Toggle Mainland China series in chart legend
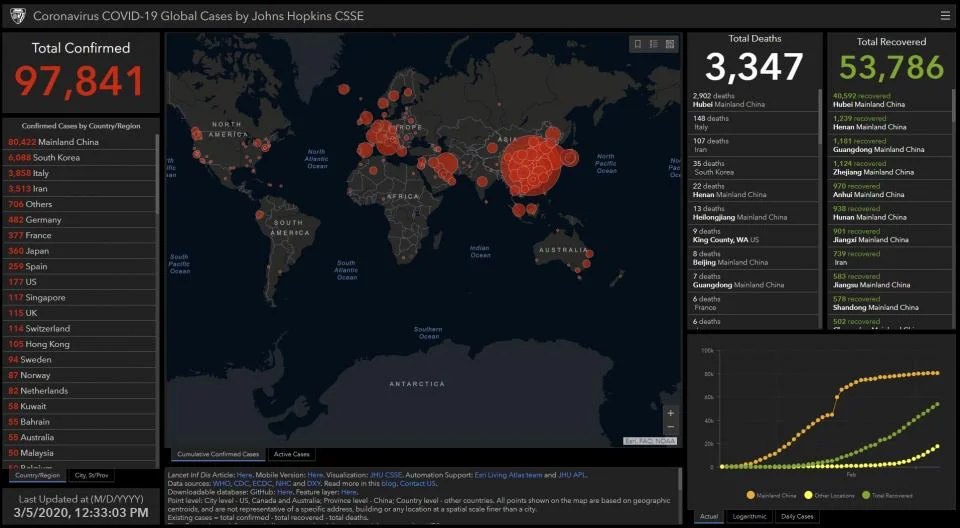This screenshot has width=960, height=528. pos(771,496)
